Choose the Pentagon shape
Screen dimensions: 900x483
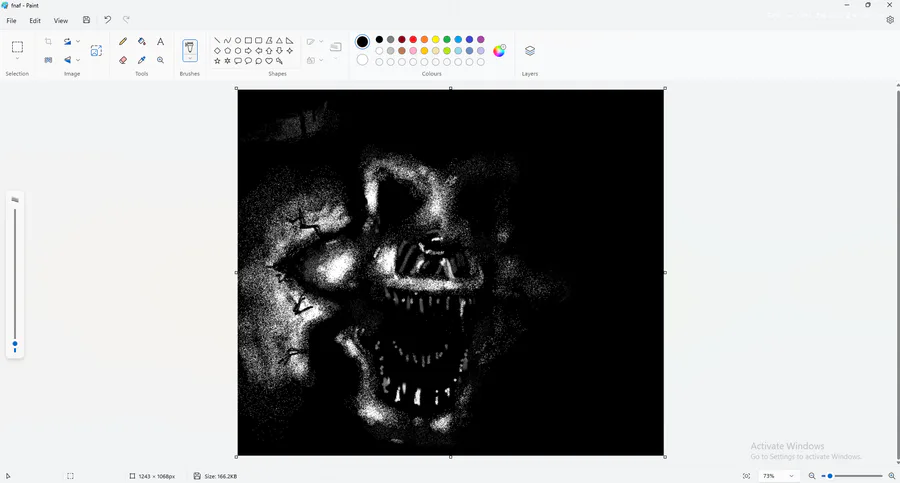tap(227, 51)
